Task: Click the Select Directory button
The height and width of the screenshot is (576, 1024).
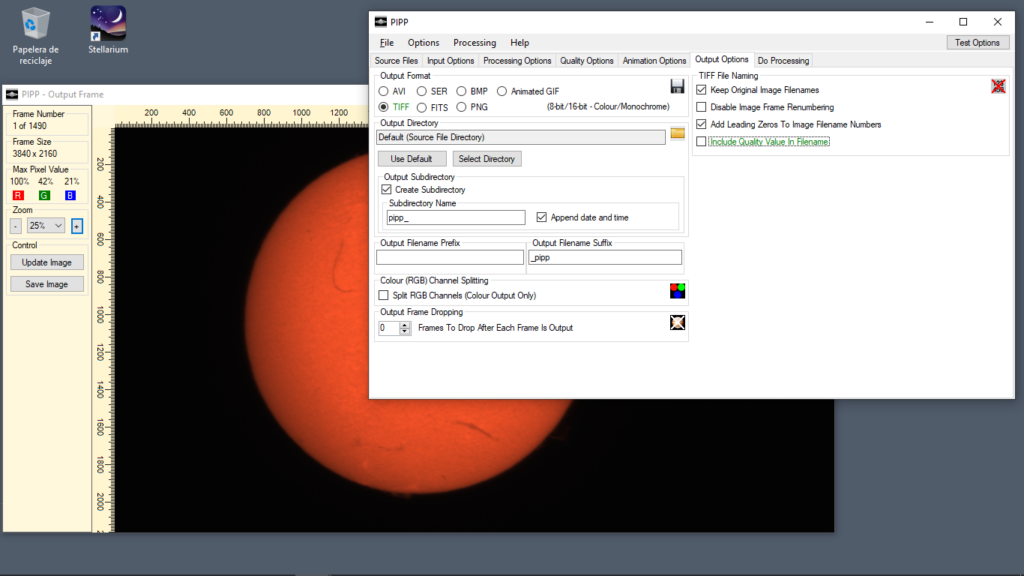Action: pos(487,159)
